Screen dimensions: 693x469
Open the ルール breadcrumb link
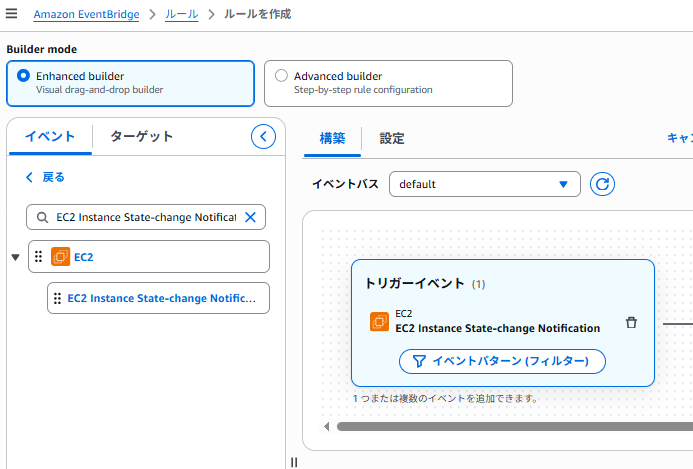click(182, 14)
